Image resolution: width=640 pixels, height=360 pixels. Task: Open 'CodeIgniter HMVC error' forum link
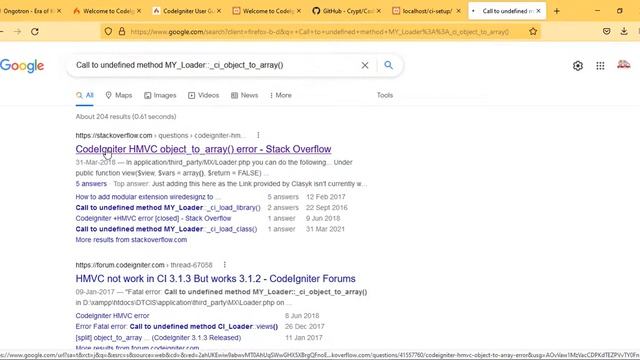(x=112, y=316)
